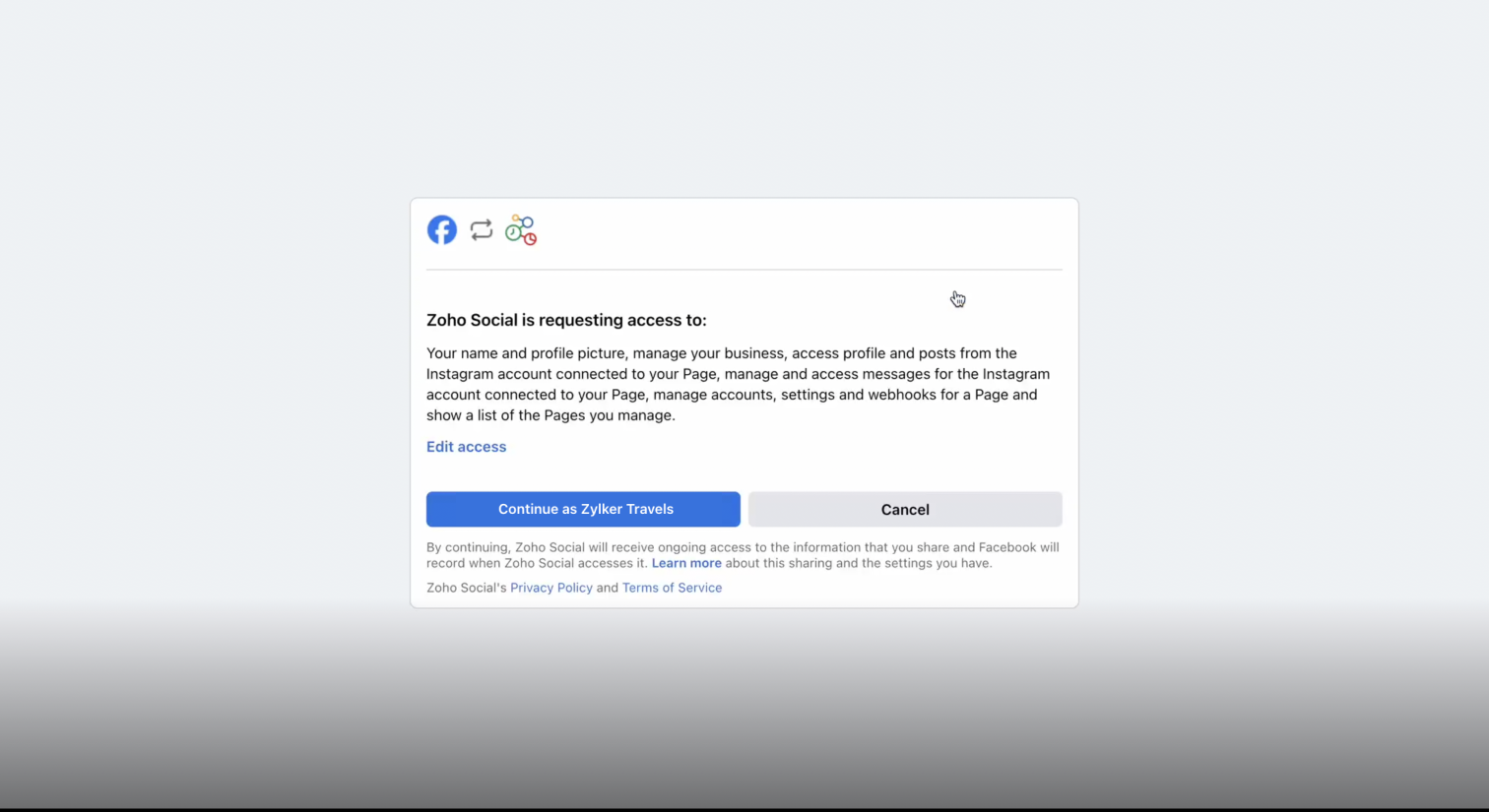Click the "Zoho Social's" text before Privacy Policy

point(466,588)
